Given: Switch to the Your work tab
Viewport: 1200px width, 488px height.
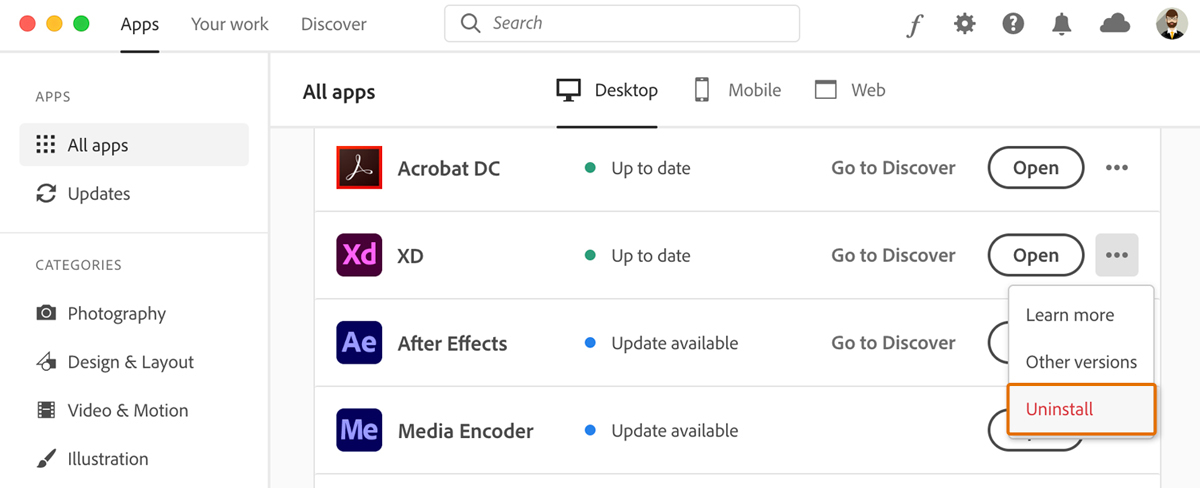Looking at the screenshot, I should [x=230, y=24].
